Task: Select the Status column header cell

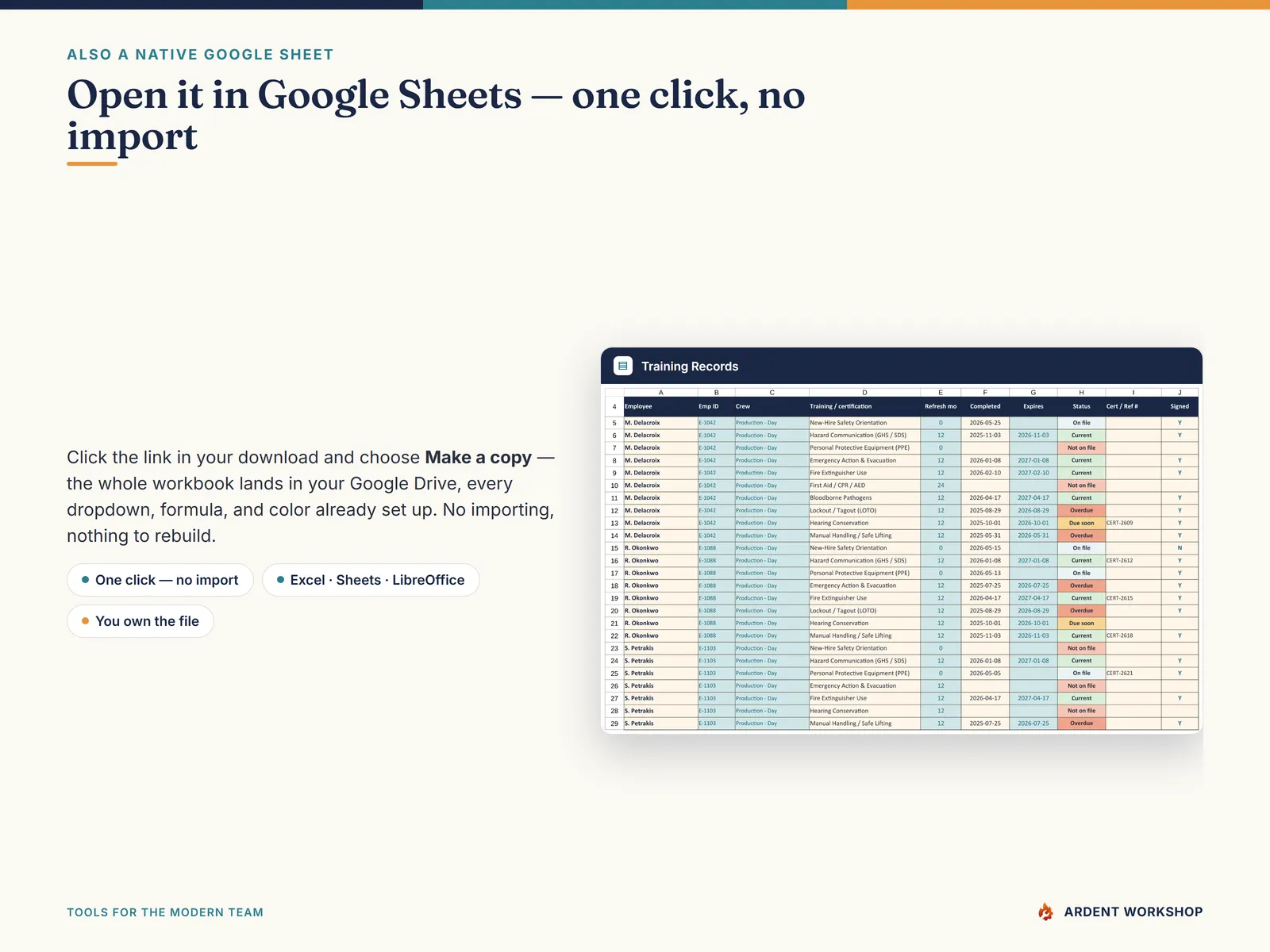Action: click(1081, 406)
